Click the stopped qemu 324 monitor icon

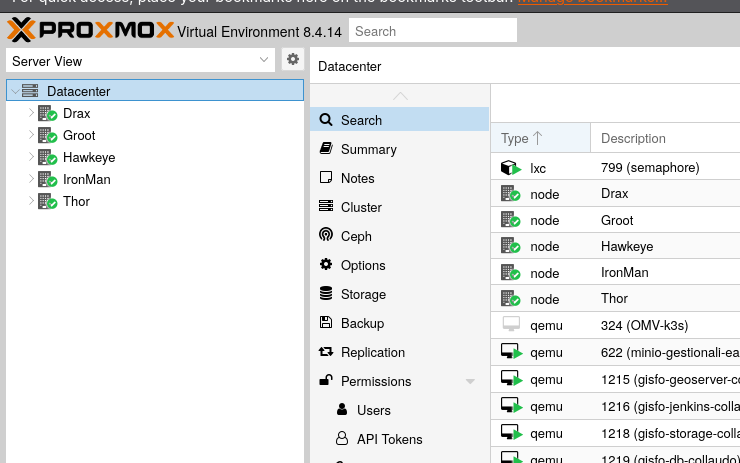pyautogui.click(x=511, y=325)
